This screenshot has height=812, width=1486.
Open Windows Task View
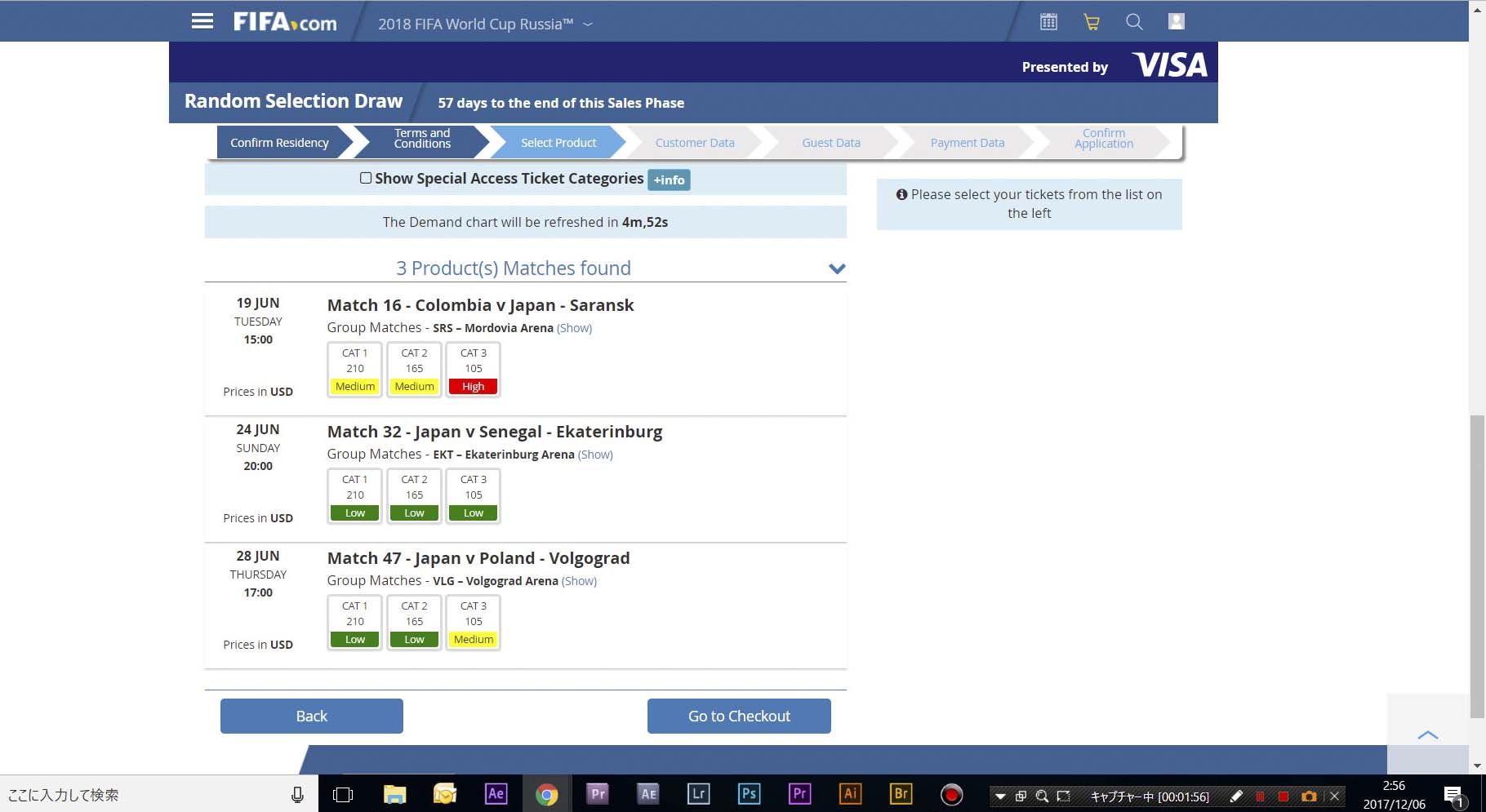(x=343, y=794)
